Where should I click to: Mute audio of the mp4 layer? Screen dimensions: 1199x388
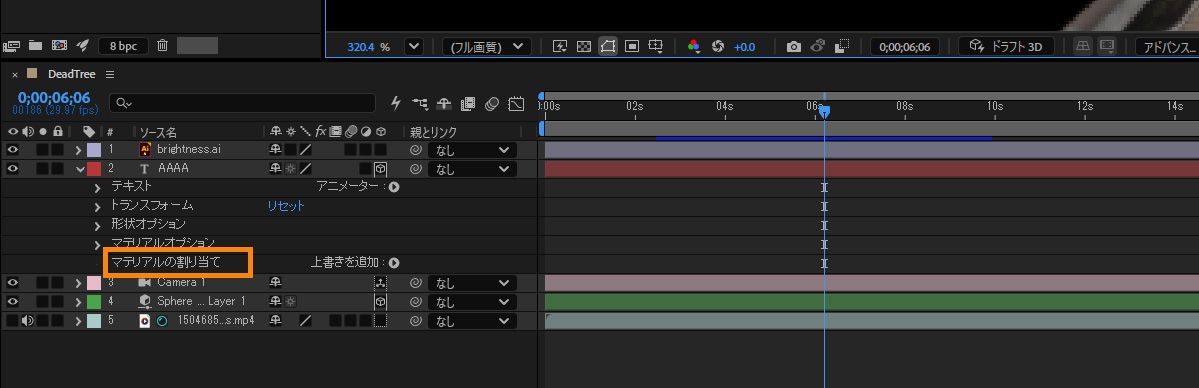[x=28, y=321]
